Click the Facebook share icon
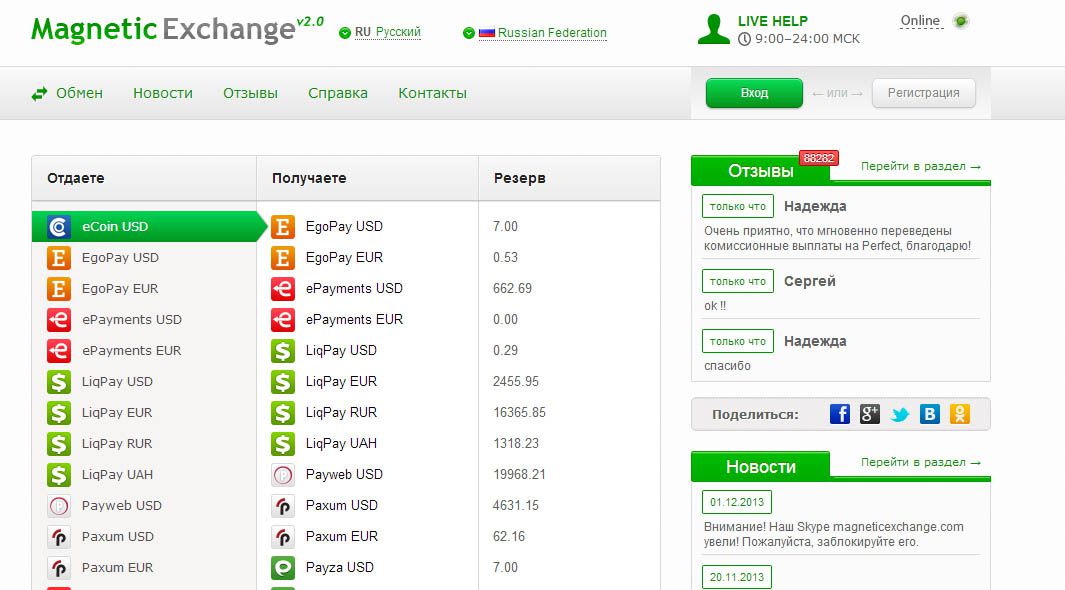Screen dimensions: 1065x590 tap(840, 414)
